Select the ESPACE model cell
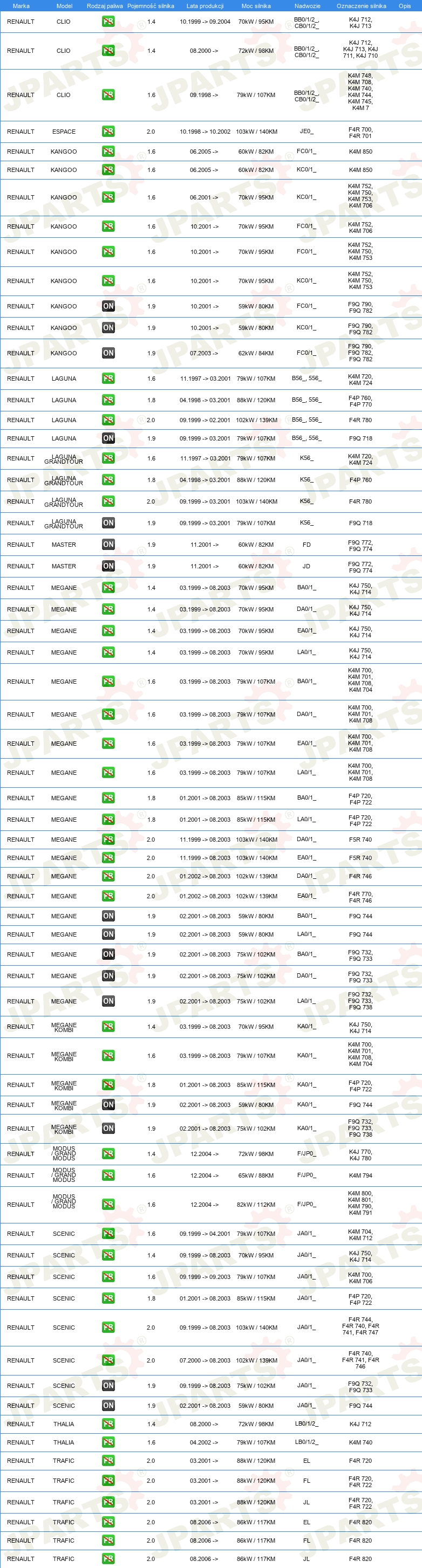 pyautogui.click(x=64, y=132)
